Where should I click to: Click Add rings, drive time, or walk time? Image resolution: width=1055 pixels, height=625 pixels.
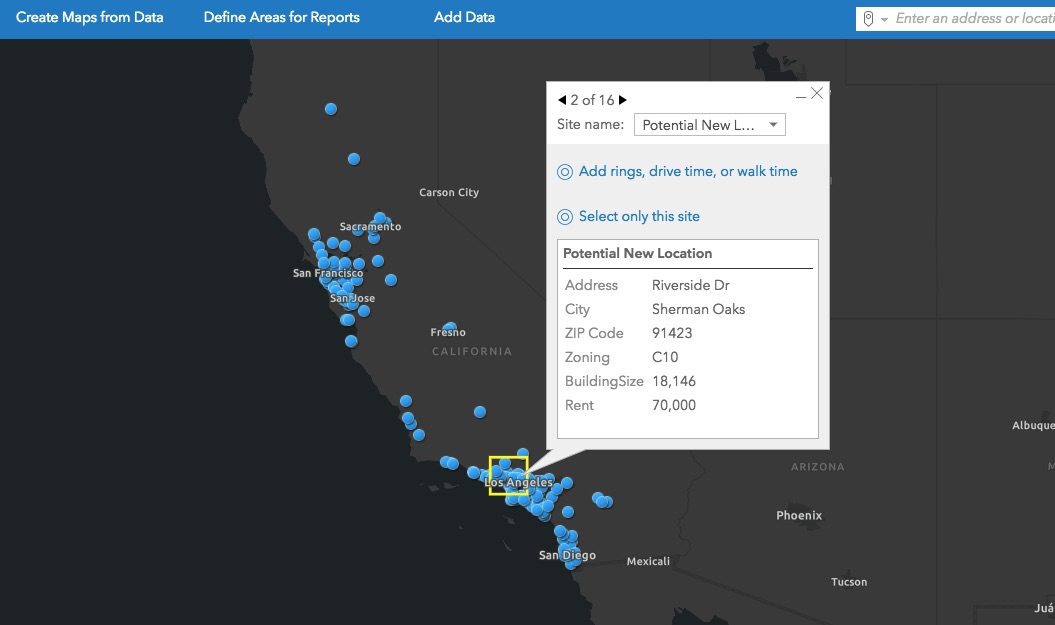tap(688, 172)
